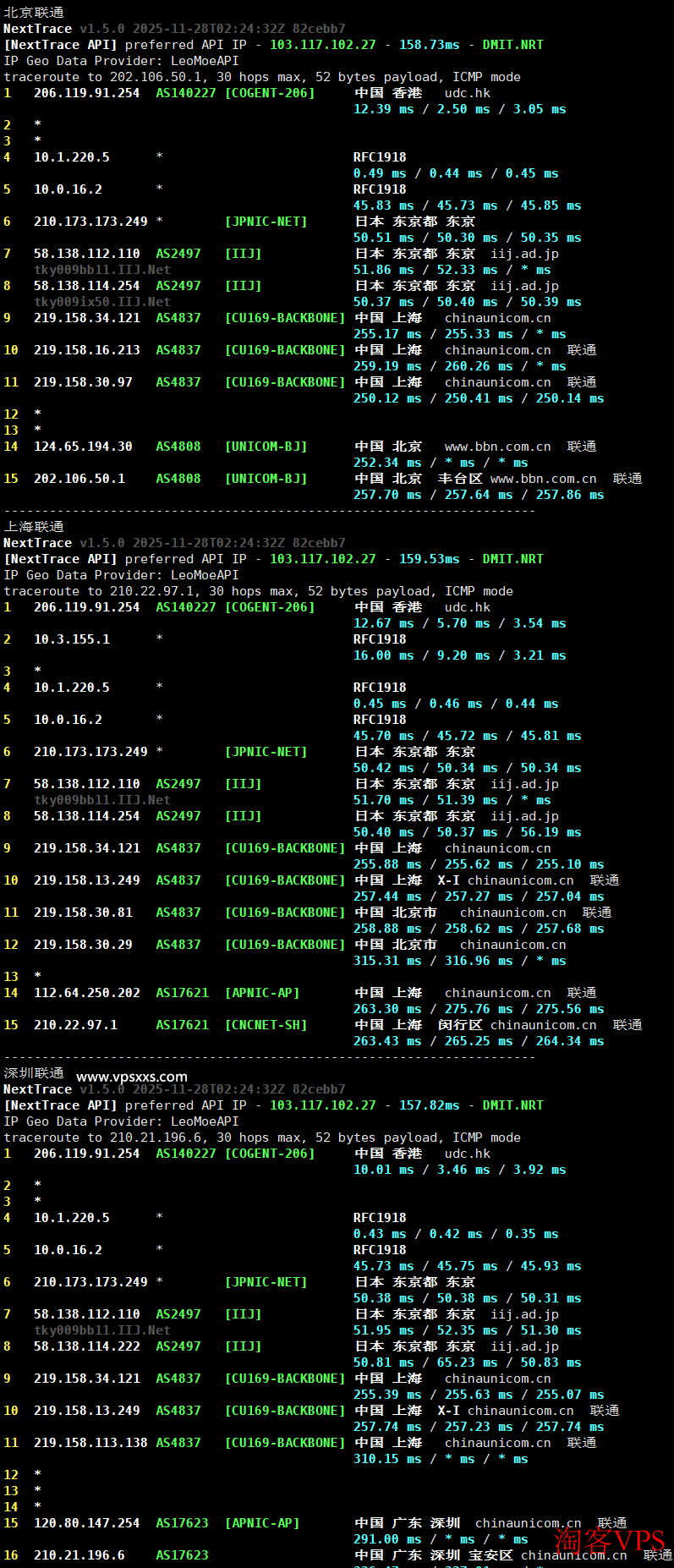Select IP address 58.138.114.222
The height and width of the screenshot is (1568, 674).
pyautogui.click(x=86, y=1346)
